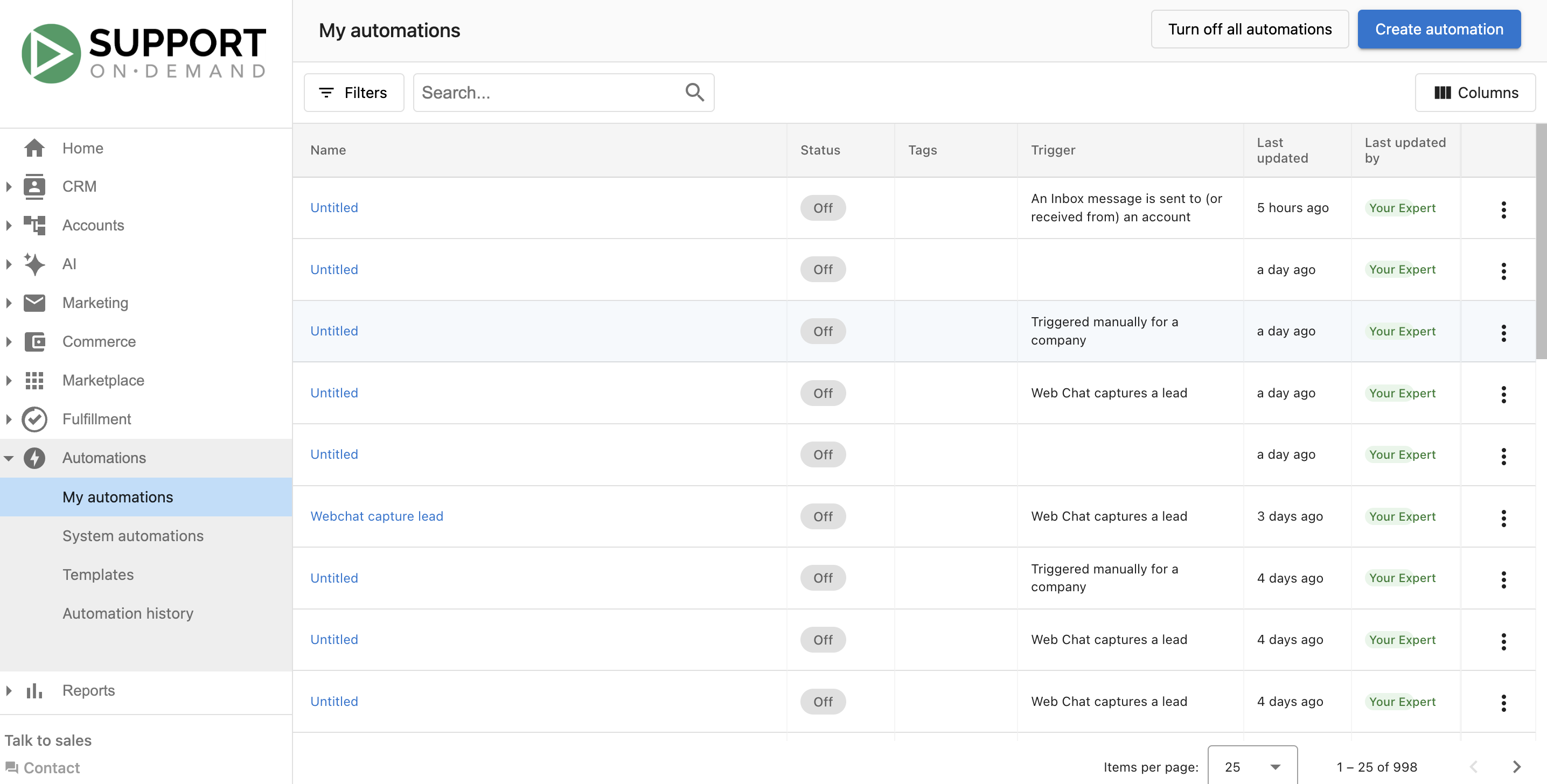Click the Commerce wallet icon
The height and width of the screenshot is (784, 1547).
pyautogui.click(x=34, y=341)
